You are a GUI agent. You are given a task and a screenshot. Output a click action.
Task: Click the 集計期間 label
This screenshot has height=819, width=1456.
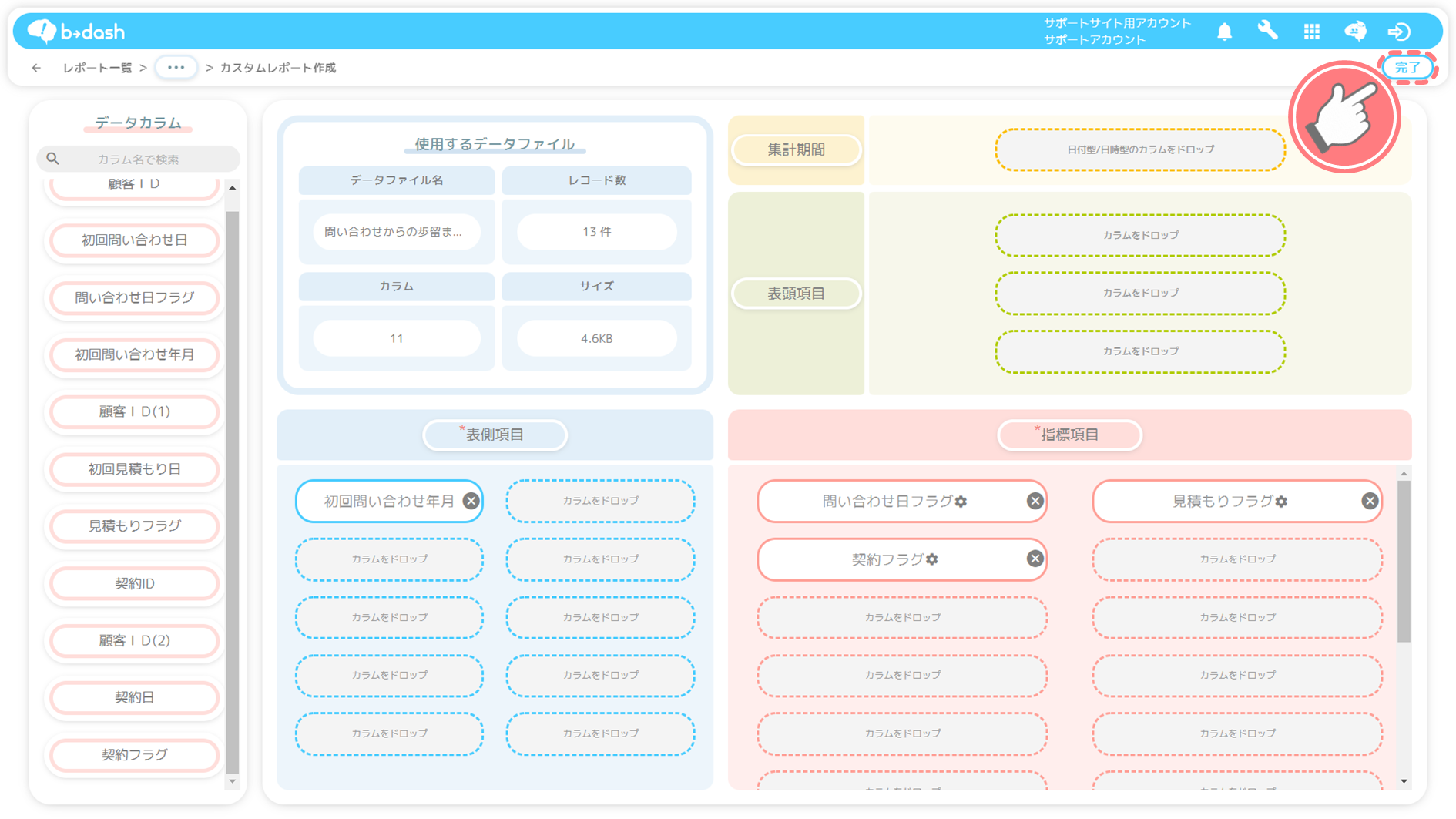[x=796, y=149]
